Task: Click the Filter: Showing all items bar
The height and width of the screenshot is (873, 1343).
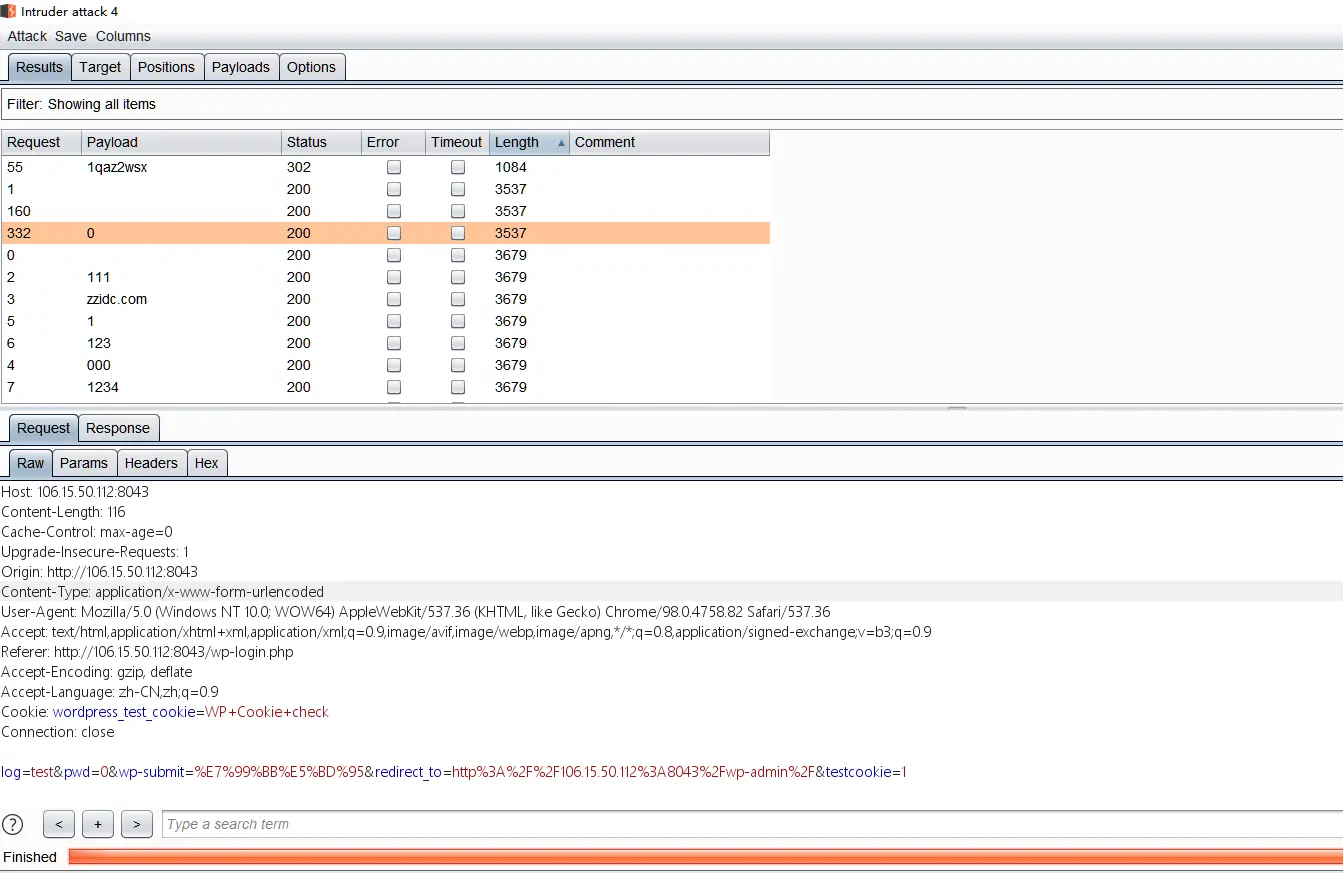Action: [672, 104]
